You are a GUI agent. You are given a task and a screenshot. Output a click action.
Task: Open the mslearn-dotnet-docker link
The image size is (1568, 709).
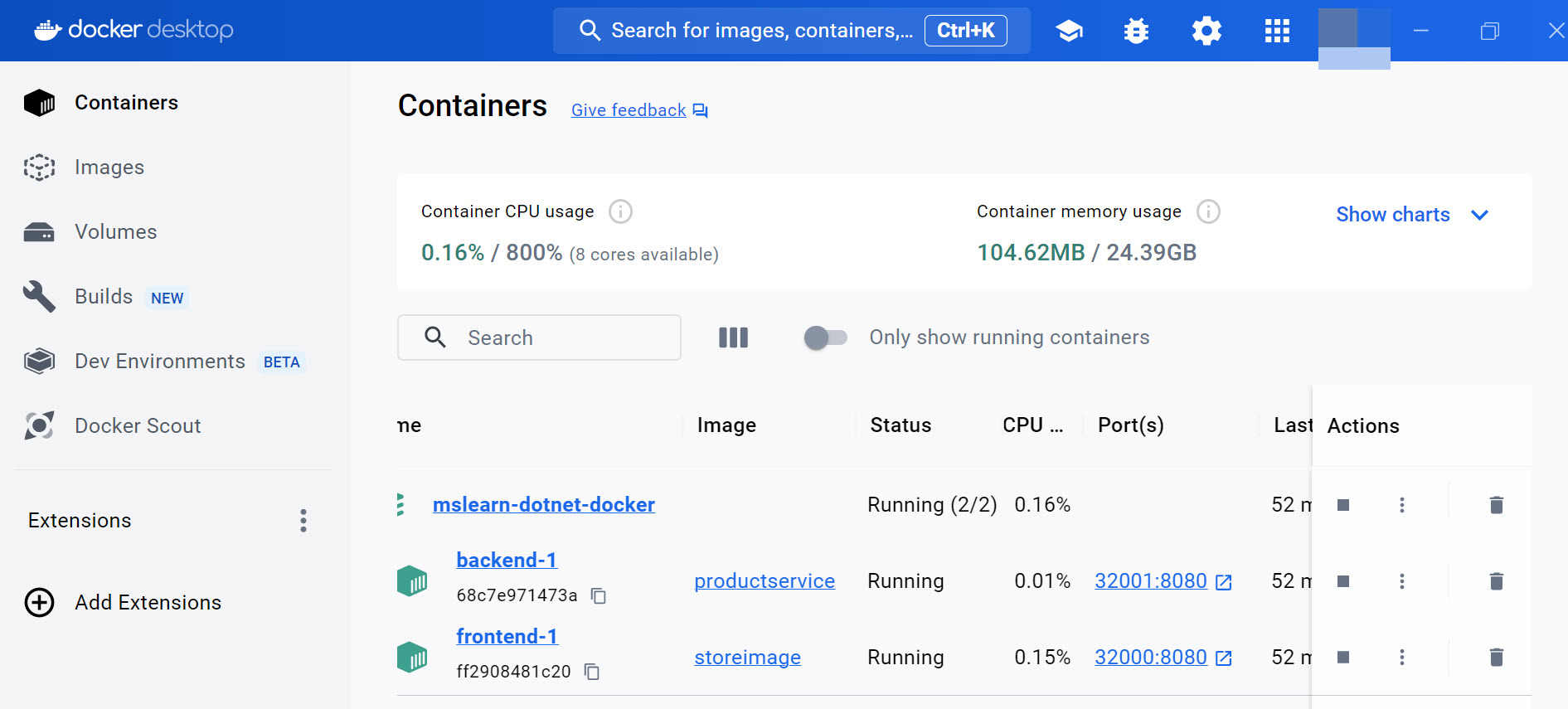(x=544, y=504)
